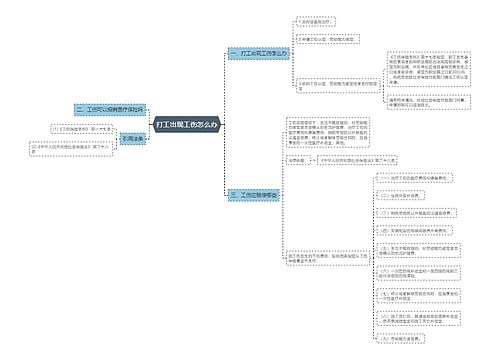Image resolution: width=500 pixels, height=360 pixels.
Task: Select item (三) about 交通食宿费
Action: pyautogui.click(x=416, y=213)
